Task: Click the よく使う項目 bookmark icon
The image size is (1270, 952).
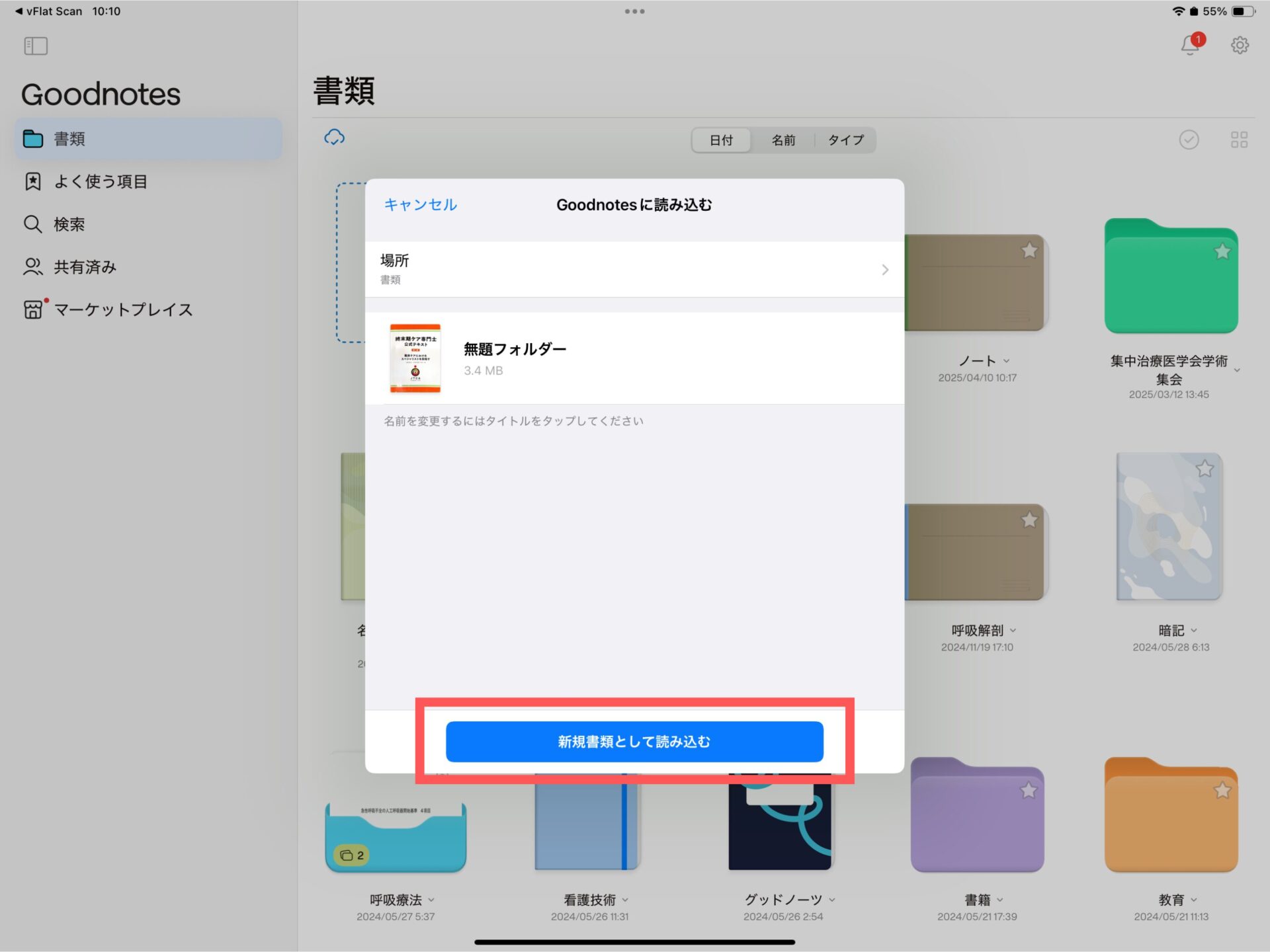Action: point(32,181)
